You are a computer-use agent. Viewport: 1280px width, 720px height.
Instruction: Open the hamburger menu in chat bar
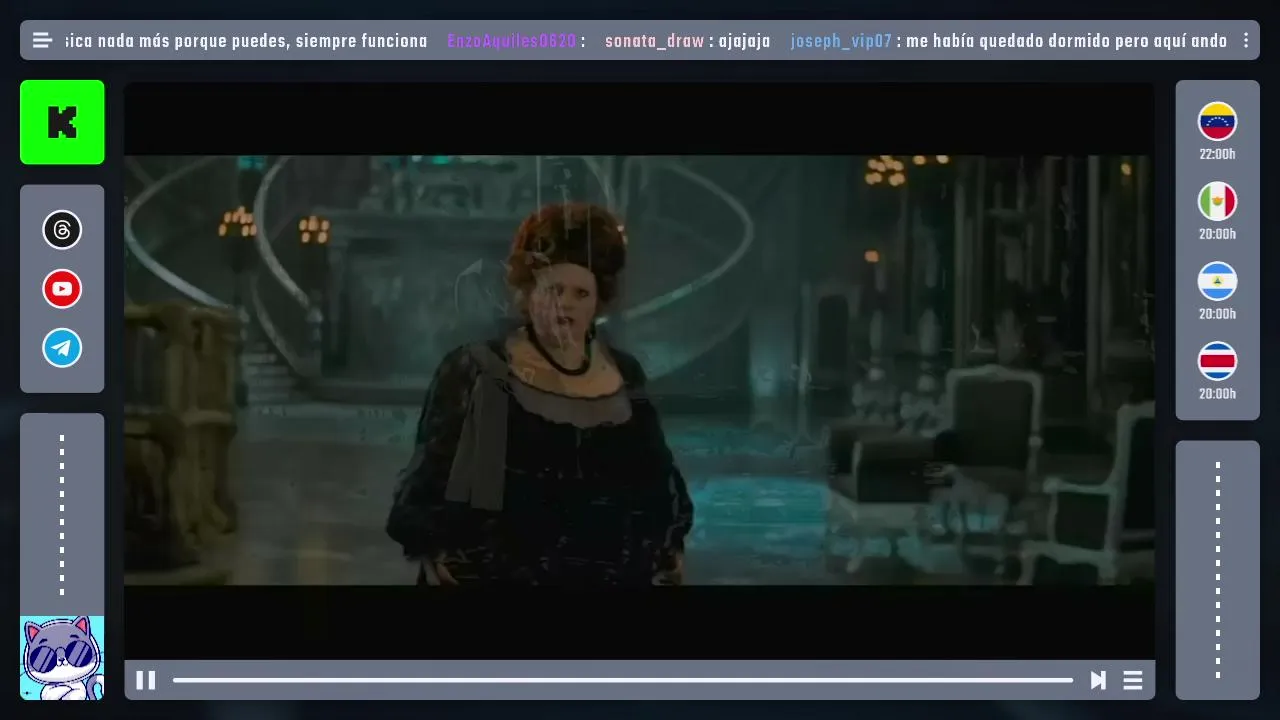click(x=42, y=40)
